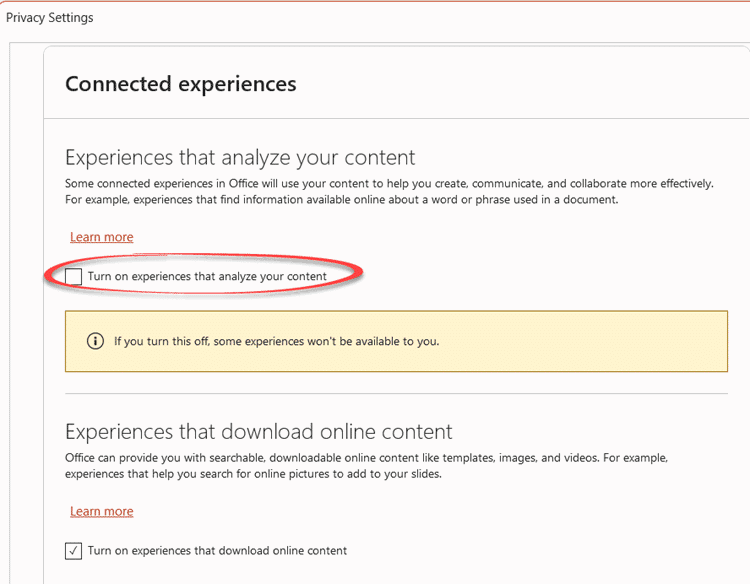Enable the analyze your content checkbox
Screen dimensions: 750x584
point(74,276)
